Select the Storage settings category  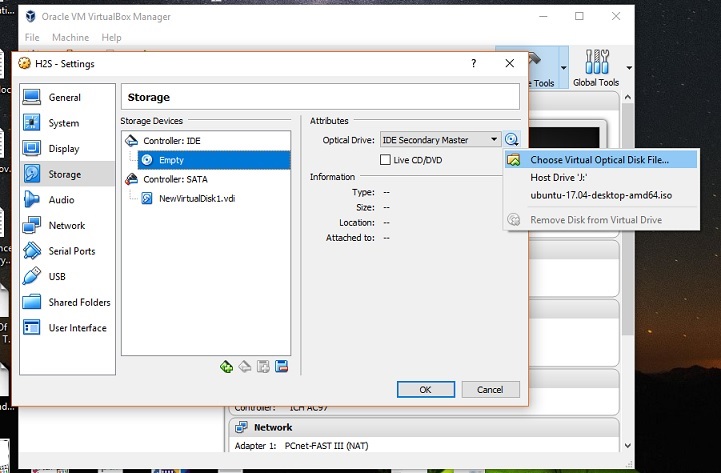tap(67, 174)
